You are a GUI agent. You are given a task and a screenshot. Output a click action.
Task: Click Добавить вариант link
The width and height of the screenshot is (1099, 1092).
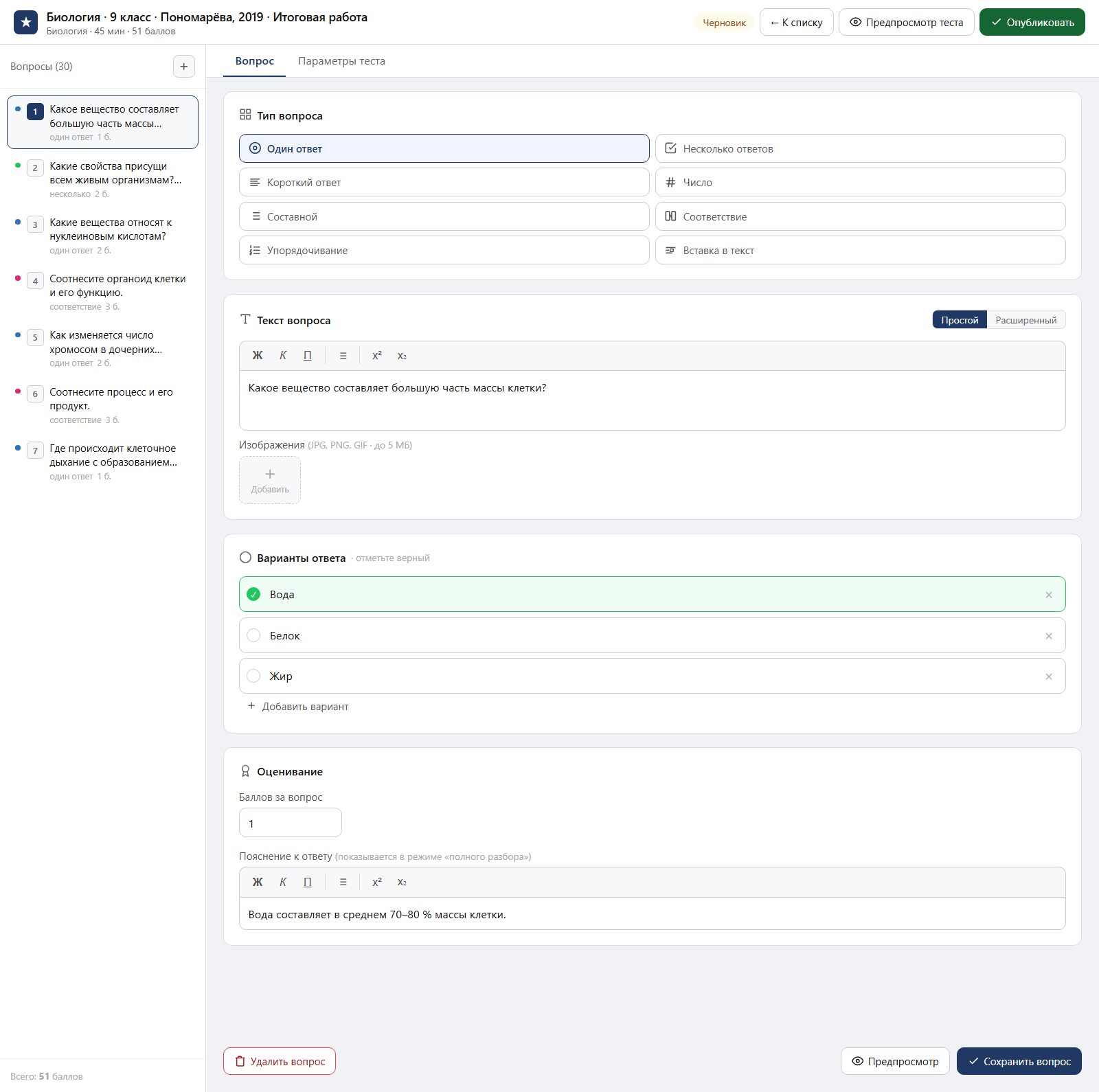point(298,707)
